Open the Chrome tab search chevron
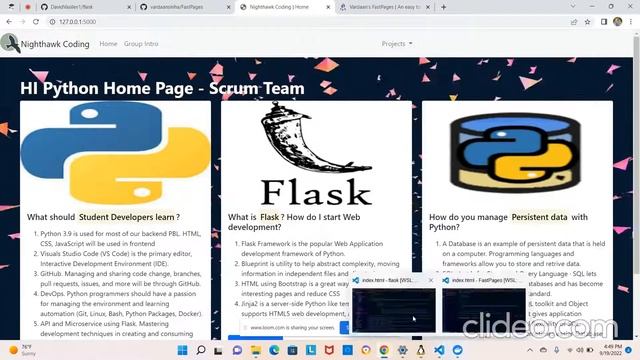Viewport: 640px width, 360px height. pyautogui.click(x=573, y=7)
